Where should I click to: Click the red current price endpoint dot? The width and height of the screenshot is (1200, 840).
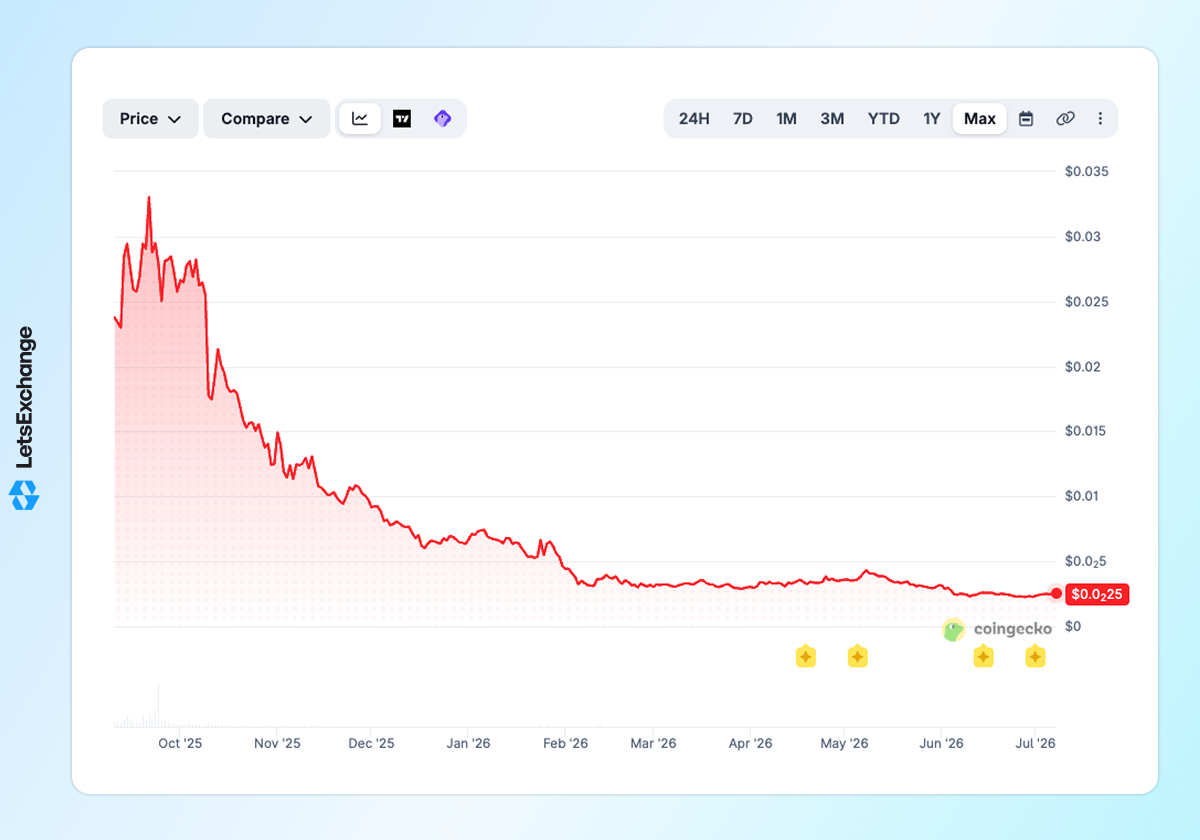[1056, 594]
